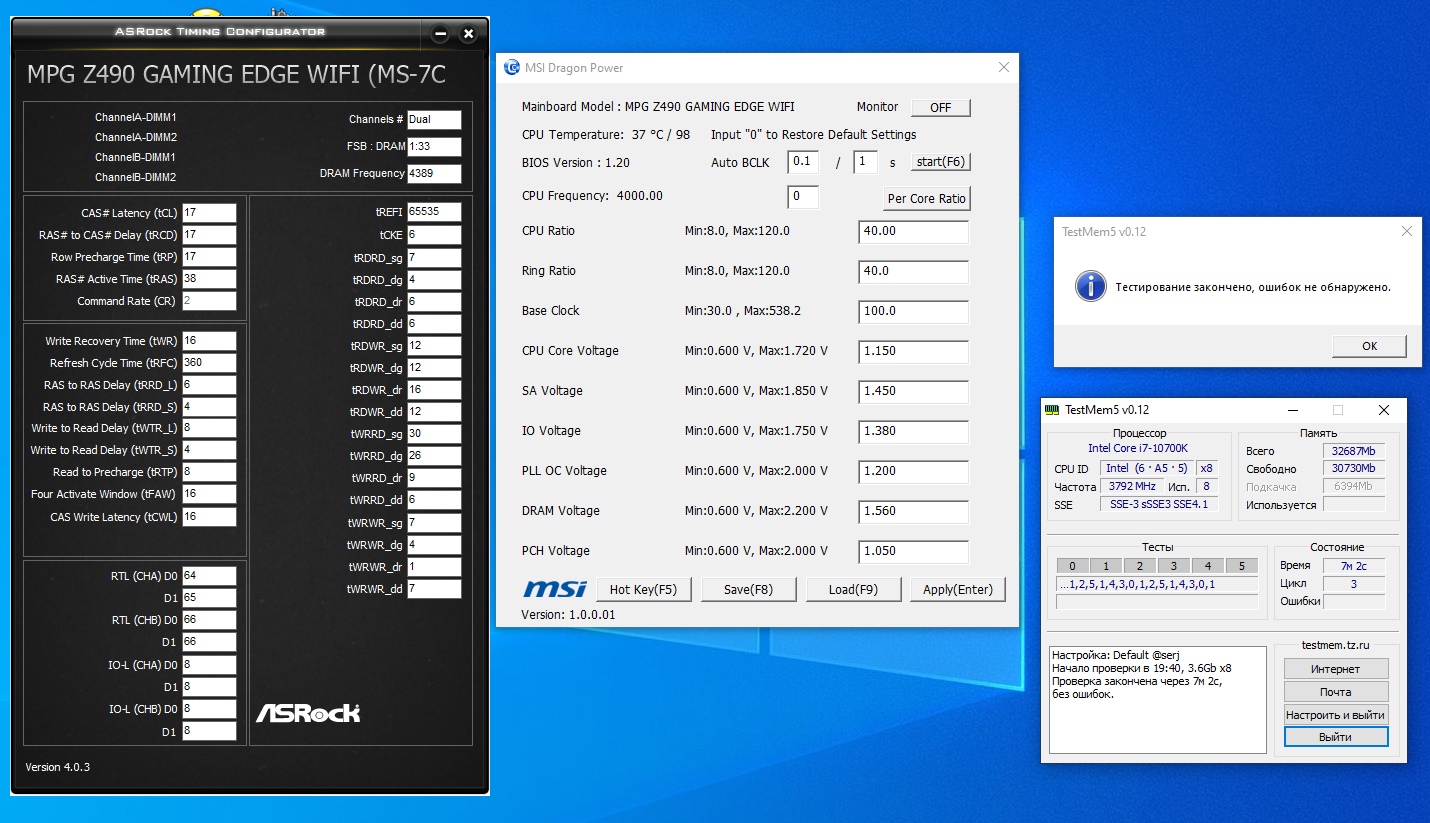Viewport: 1430px width, 823px height.
Task: Click the Save(F8) button
Action: [x=749, y=589]
